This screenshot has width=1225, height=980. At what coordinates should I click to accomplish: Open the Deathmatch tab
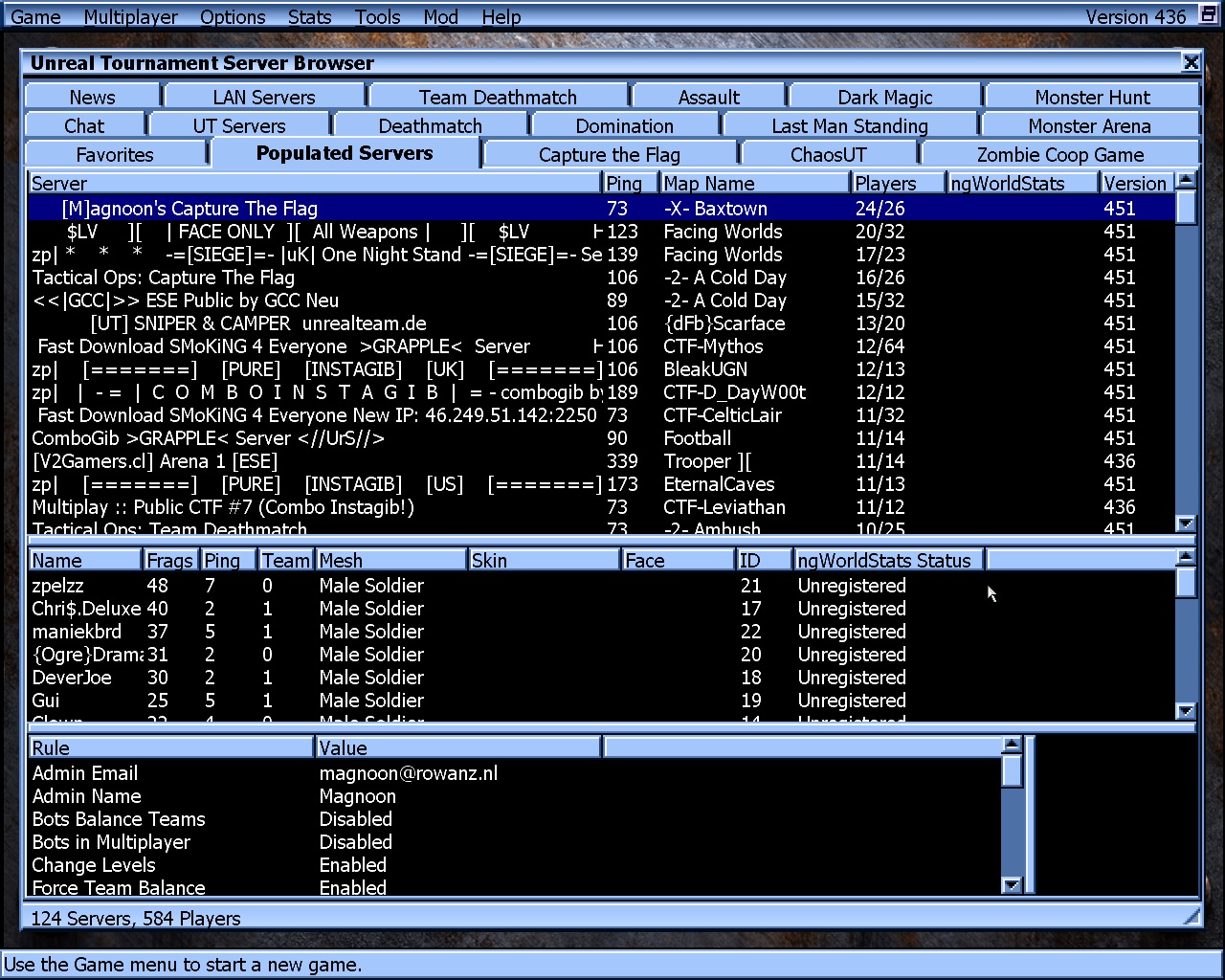pyautogui.click(x=431, y=125)
